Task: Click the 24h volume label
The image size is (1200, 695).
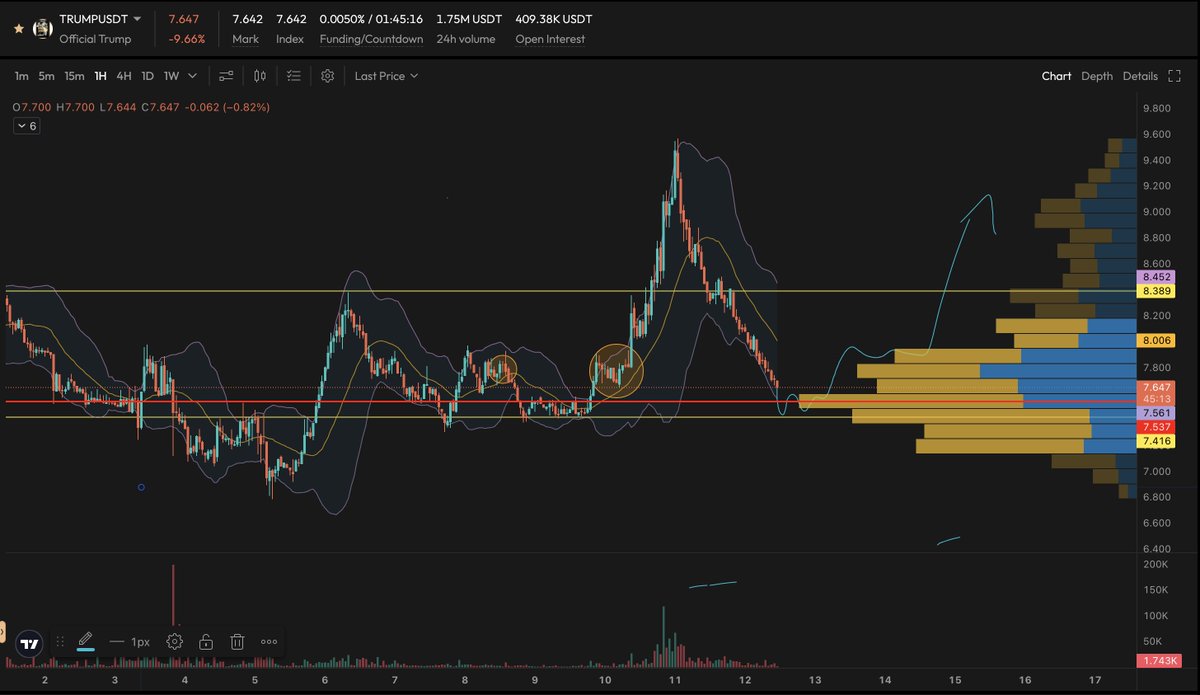Action: [x=467, y=39]
